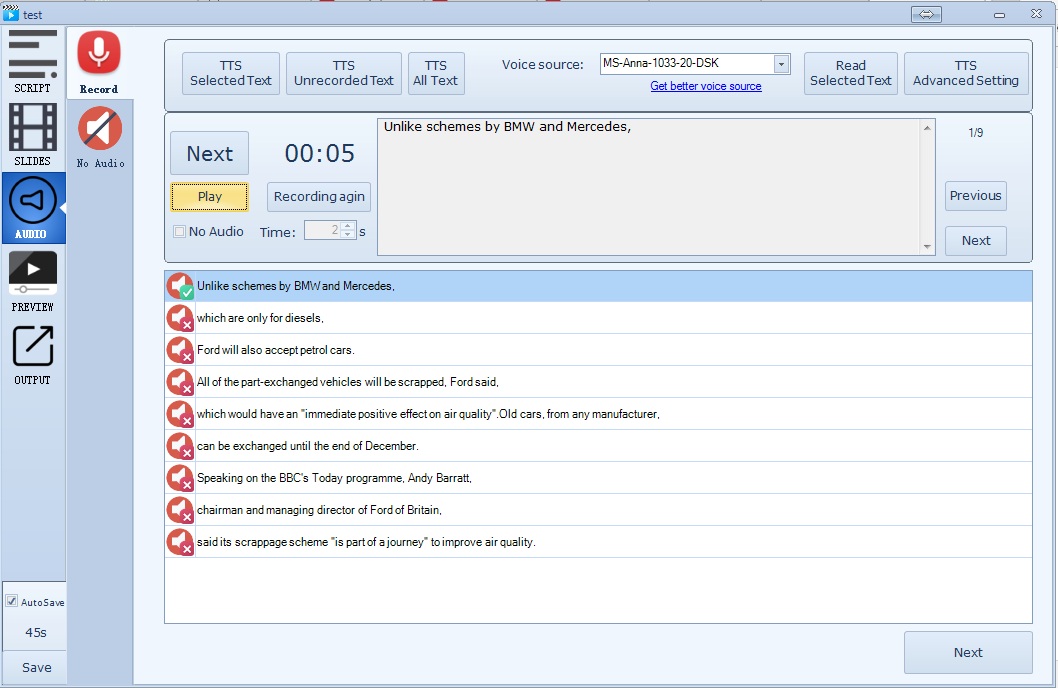The image size is (1058, 688).
Task: Click the Recording again button
Action: pyautogui.click(x=319, y=197)
